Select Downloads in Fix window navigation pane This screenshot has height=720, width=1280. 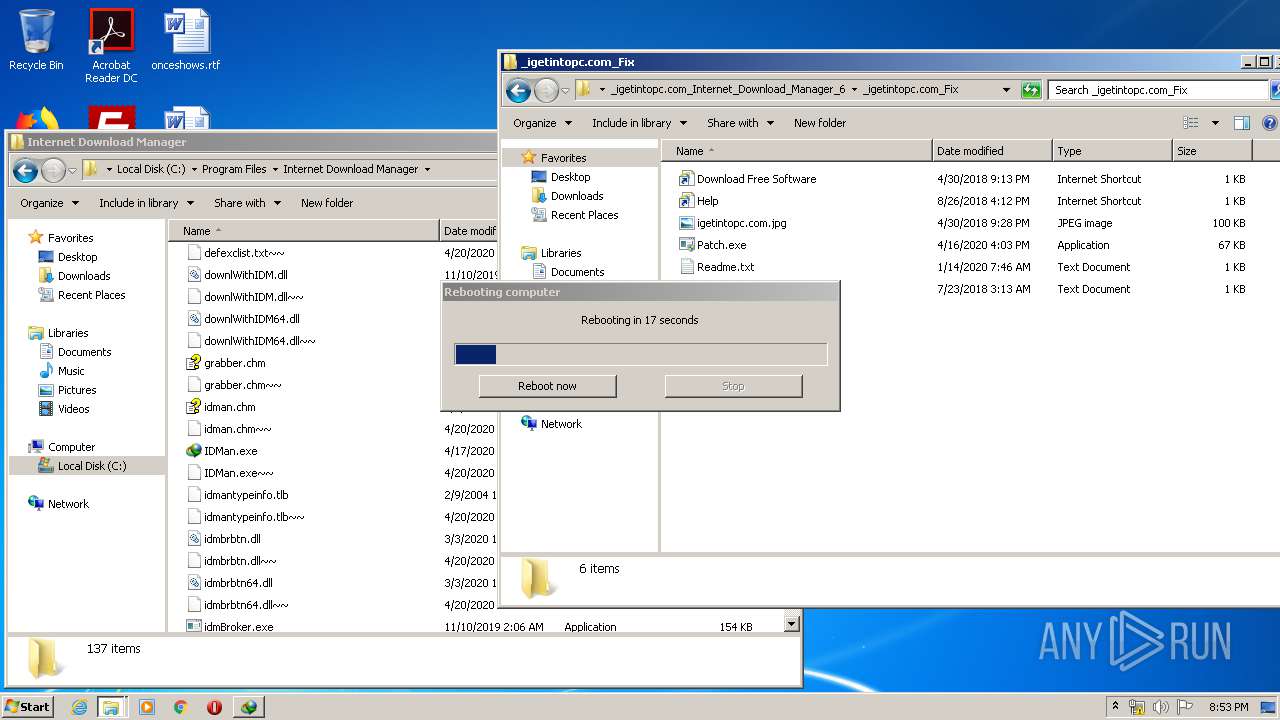pos(576,196)
